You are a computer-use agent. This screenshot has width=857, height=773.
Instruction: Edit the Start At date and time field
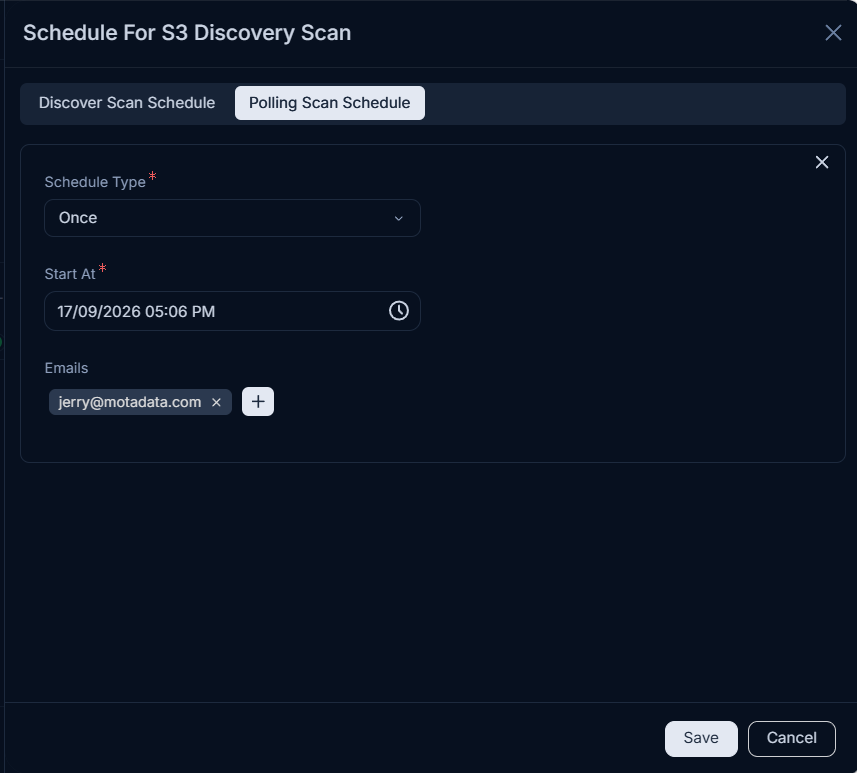[232, 311]
